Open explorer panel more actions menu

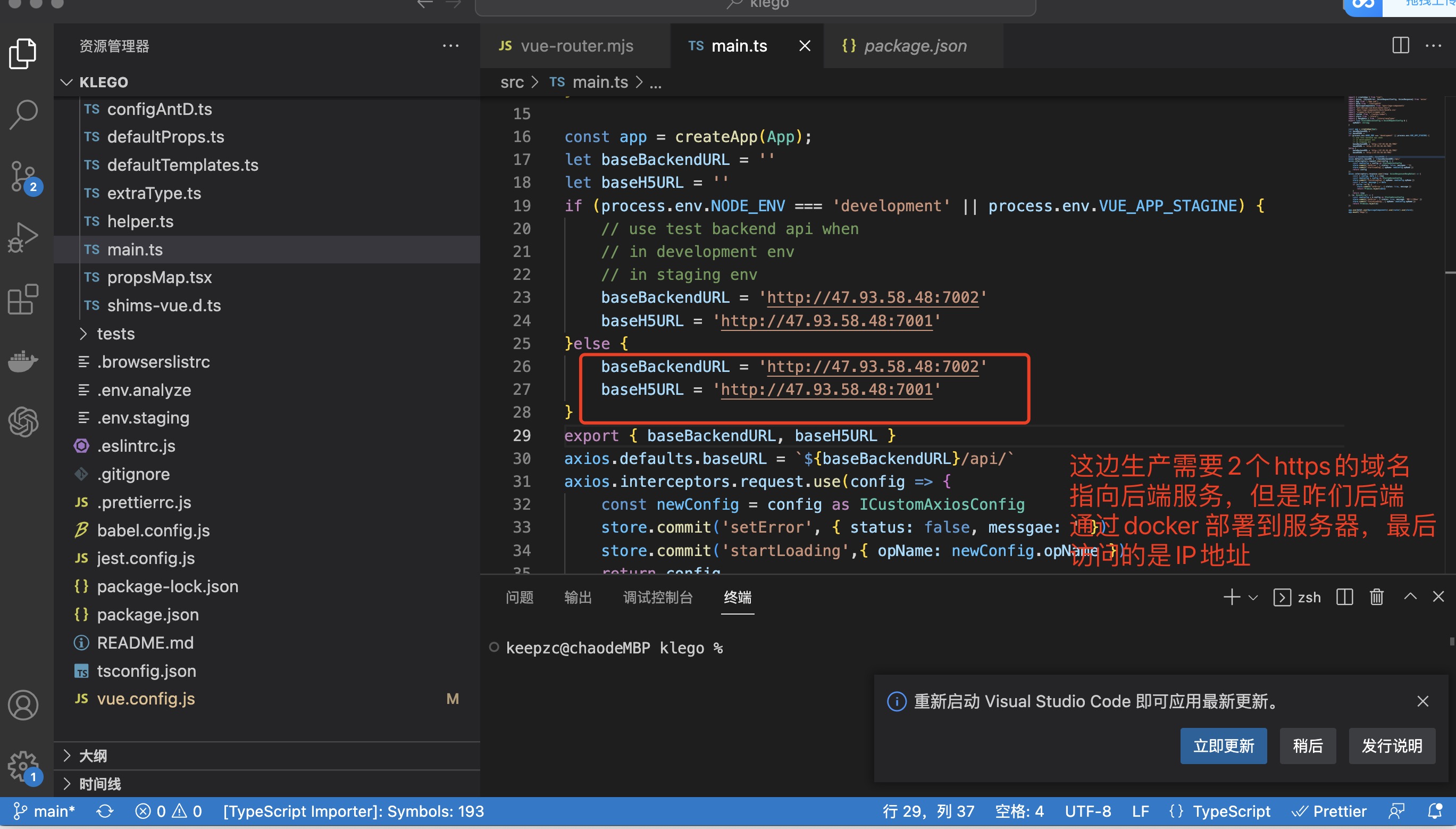[x=450, y=46]
